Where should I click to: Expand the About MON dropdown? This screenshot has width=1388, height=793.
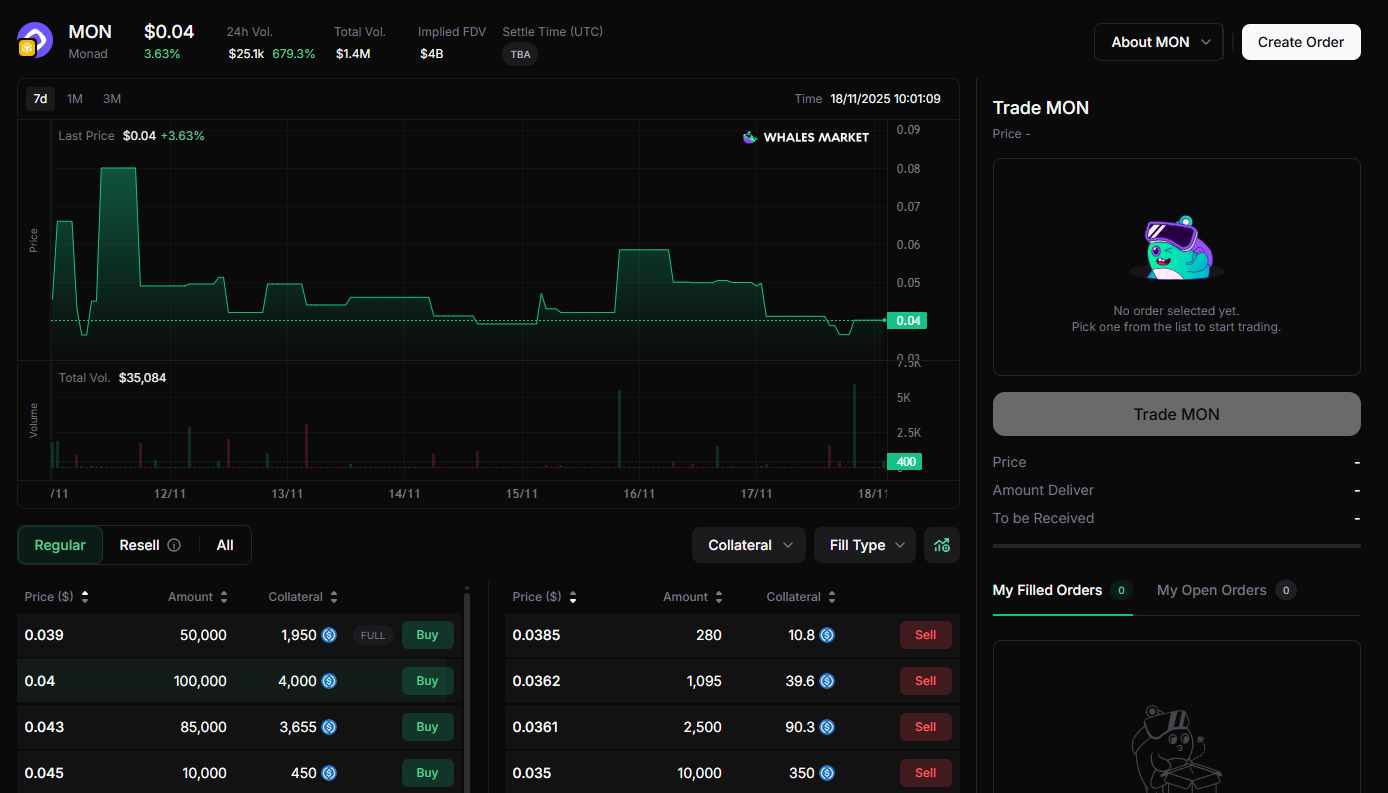(x=1158, y=42)
